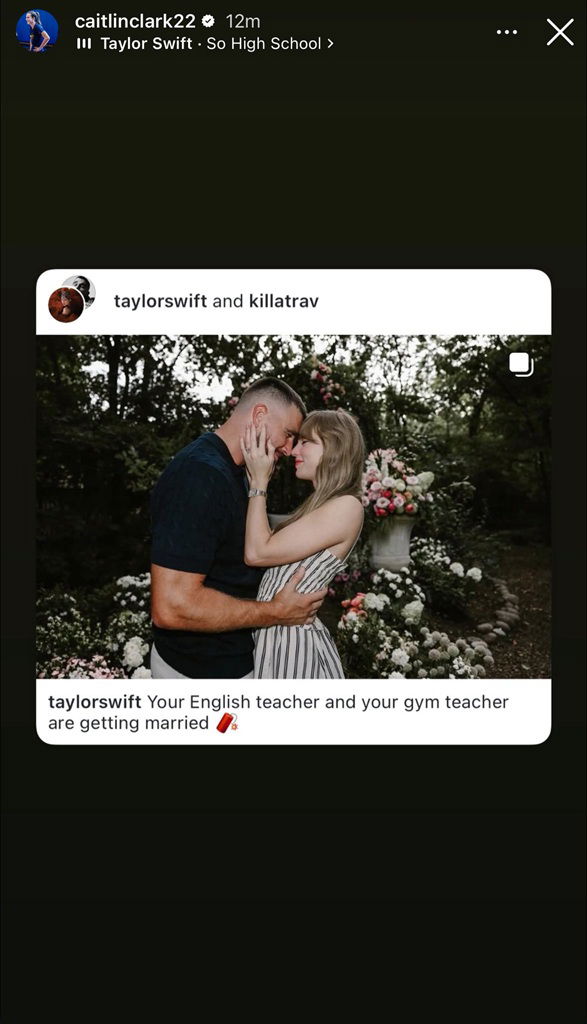Select the Taylor Swift artist name in music tag

pyautogui.click(x=146, y=44)
